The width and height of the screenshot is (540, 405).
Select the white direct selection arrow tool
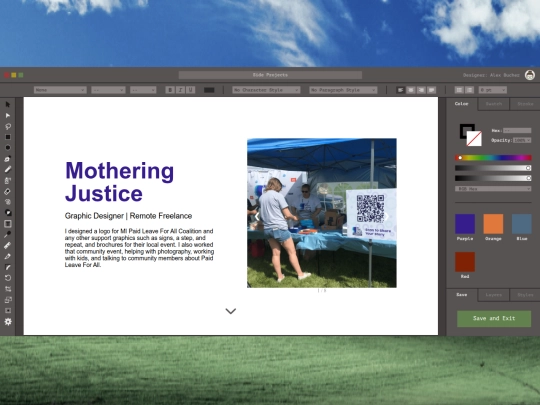8,115
